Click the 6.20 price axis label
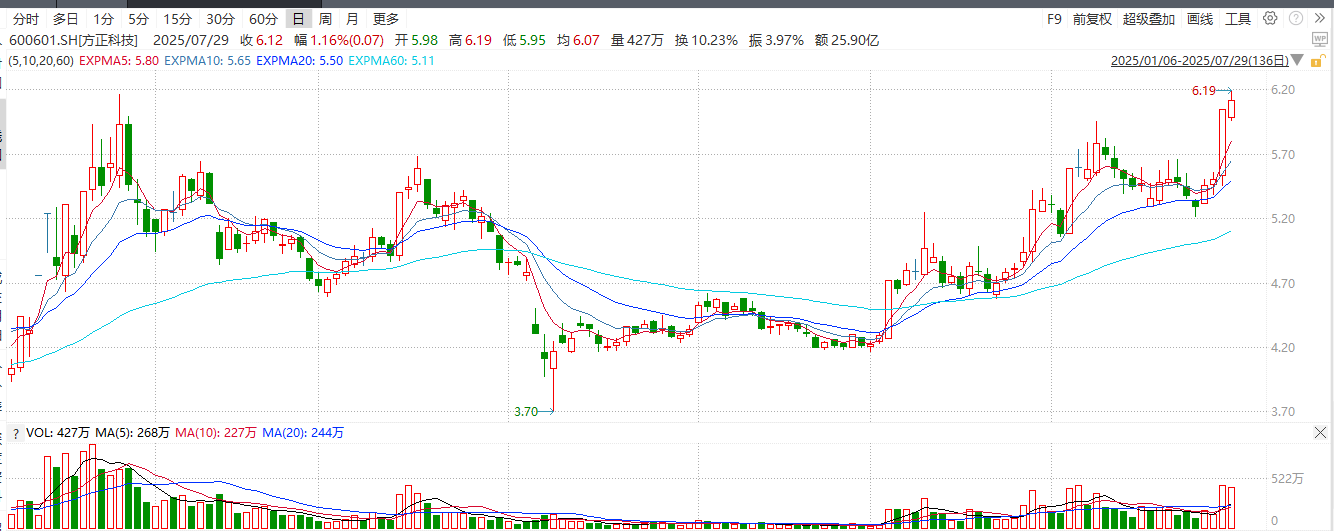 click(1283, 90)
